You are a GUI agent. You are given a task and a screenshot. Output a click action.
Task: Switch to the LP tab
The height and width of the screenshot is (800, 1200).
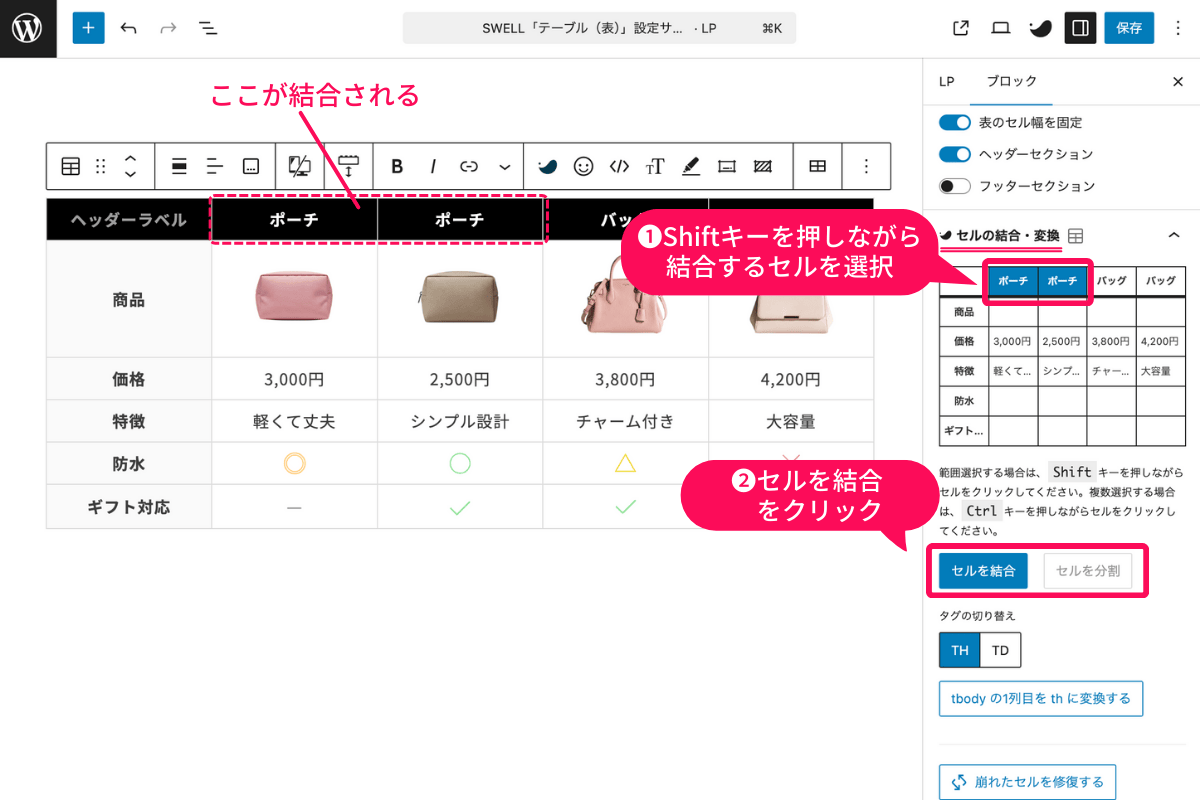[946, 81]
